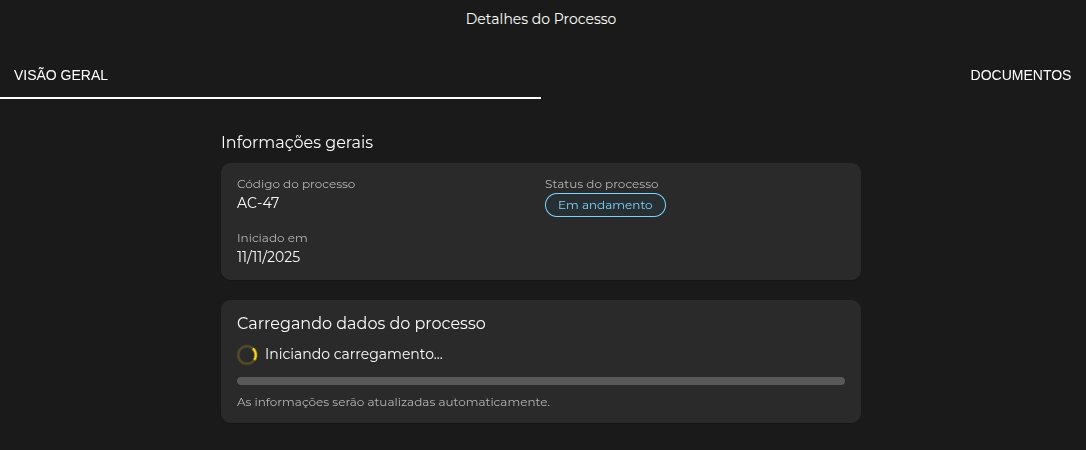Image resolution: width=1086 pixels, height=450 pixels.
Task: Click the yellow loading spinner icon
Action: pyautogui.click(x=247, y=355)
